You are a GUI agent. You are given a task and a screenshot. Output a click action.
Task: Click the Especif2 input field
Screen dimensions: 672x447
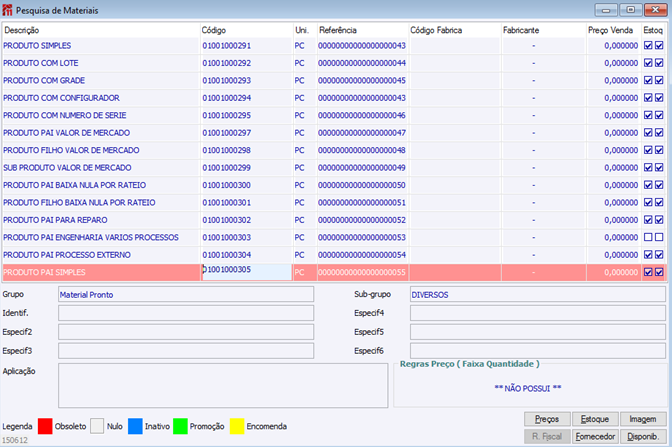click(186, 332)
